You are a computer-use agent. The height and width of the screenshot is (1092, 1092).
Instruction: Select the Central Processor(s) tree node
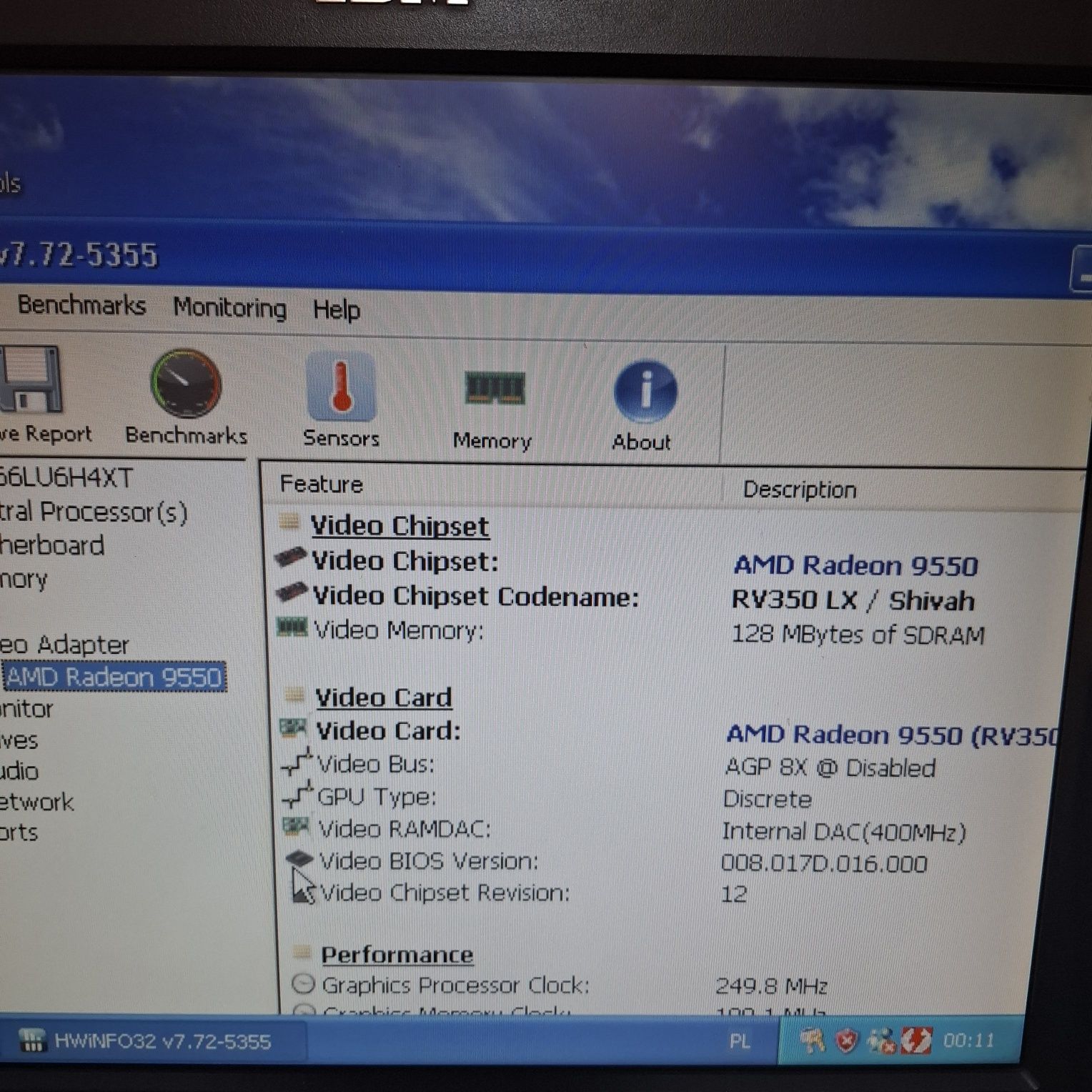pyautogui.click(x=94, y=512)
